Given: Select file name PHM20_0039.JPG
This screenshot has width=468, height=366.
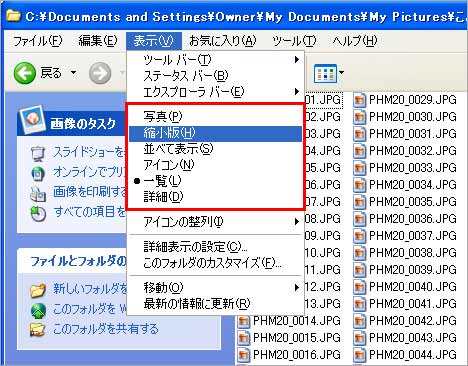Looking at the screenshot, I should [413, 270].
